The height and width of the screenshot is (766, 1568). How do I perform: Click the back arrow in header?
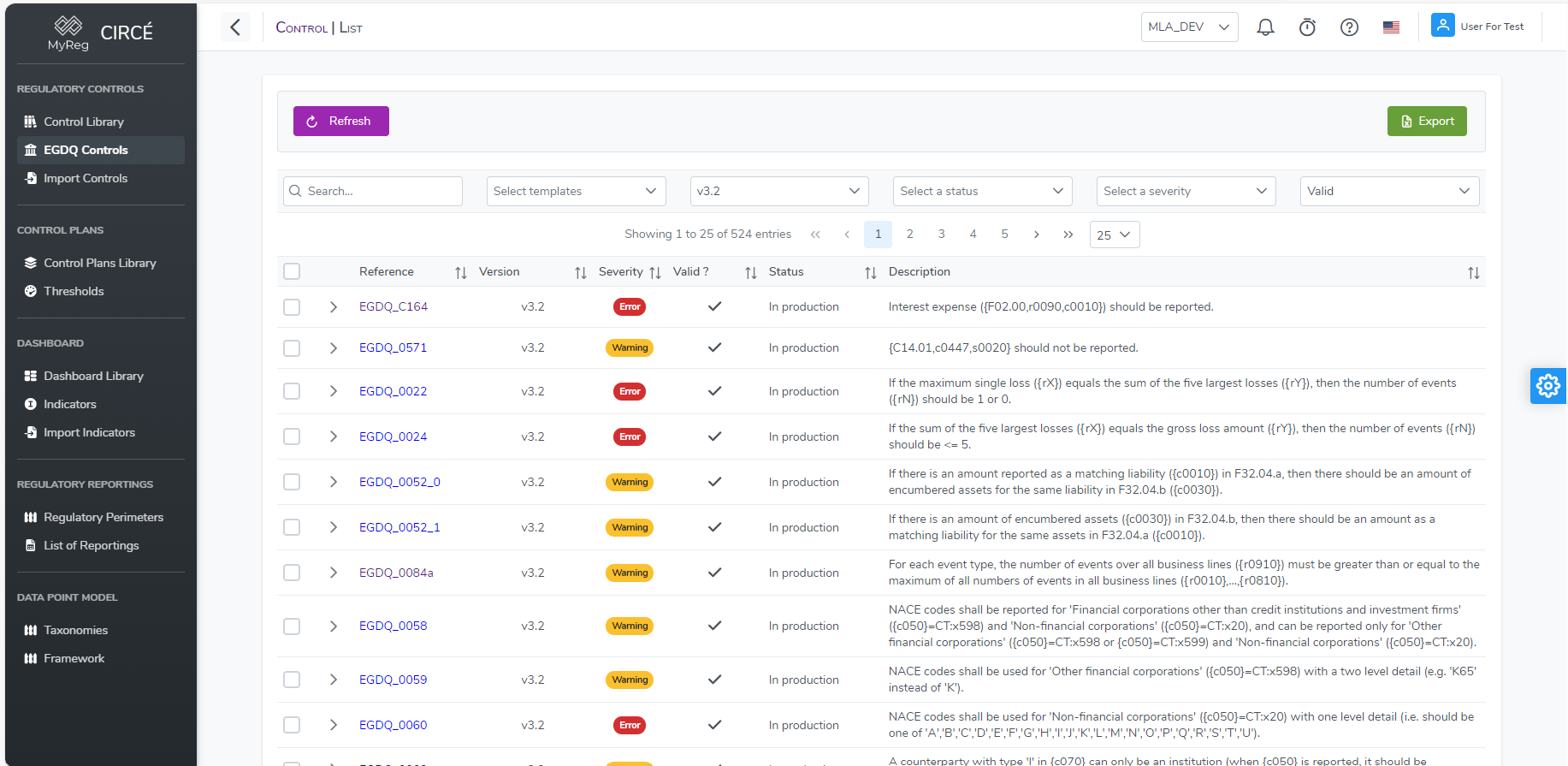click(x=235, y=27)
